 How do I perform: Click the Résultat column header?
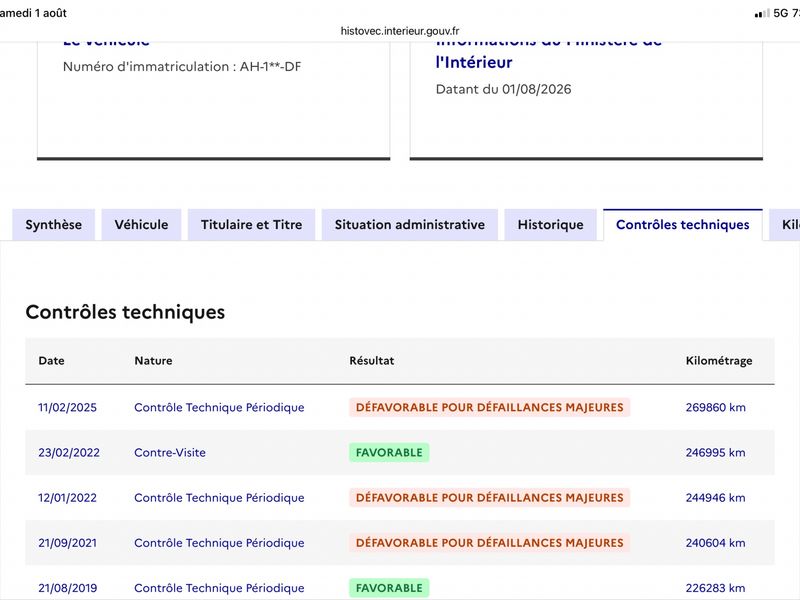tap(372, 361)
